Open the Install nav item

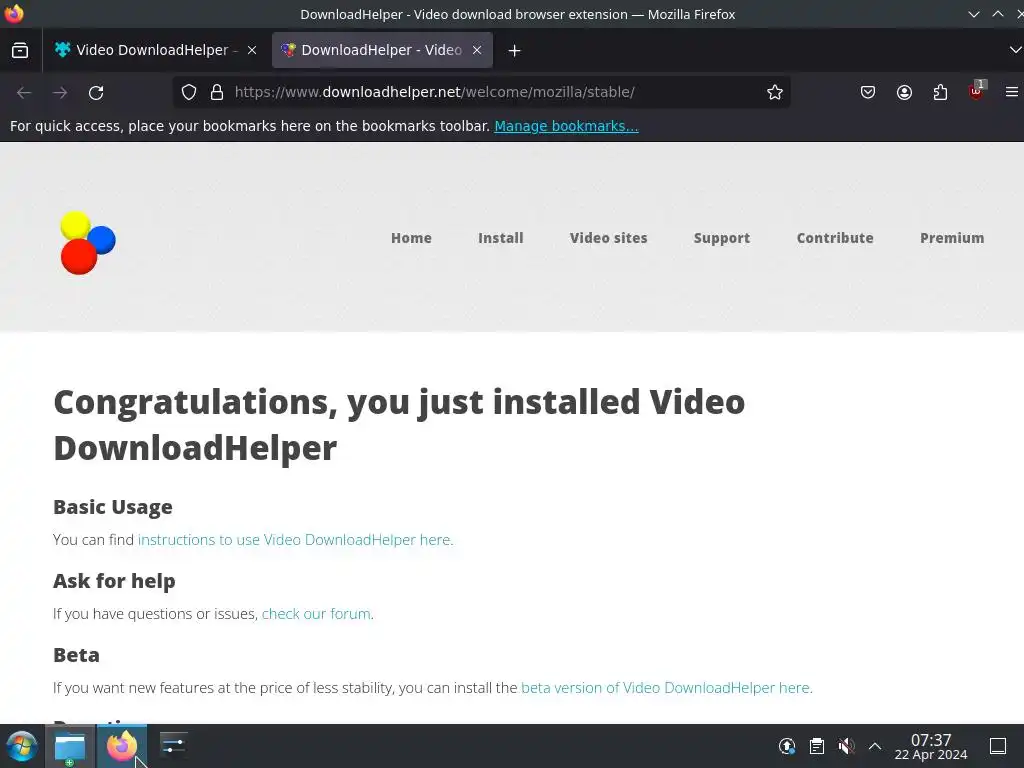501,238
